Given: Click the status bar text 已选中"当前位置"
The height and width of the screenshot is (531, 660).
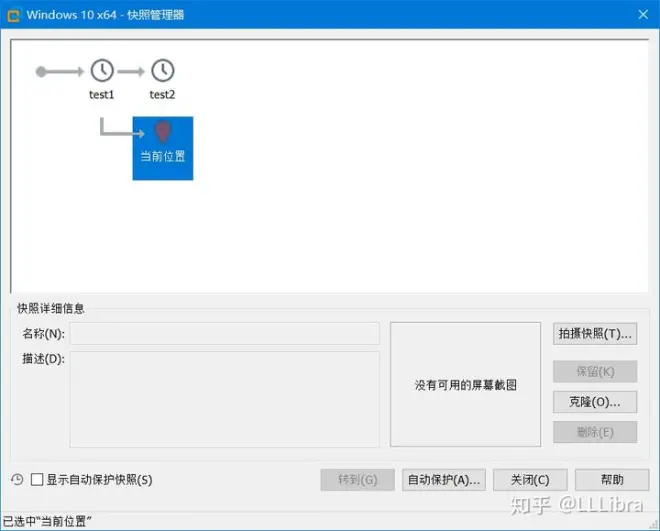Looking at the screenshot, I should [47, 521].
